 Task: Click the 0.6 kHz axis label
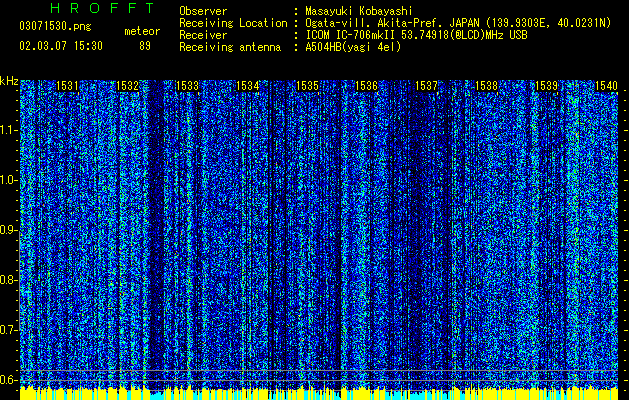(x=8, y=380)
